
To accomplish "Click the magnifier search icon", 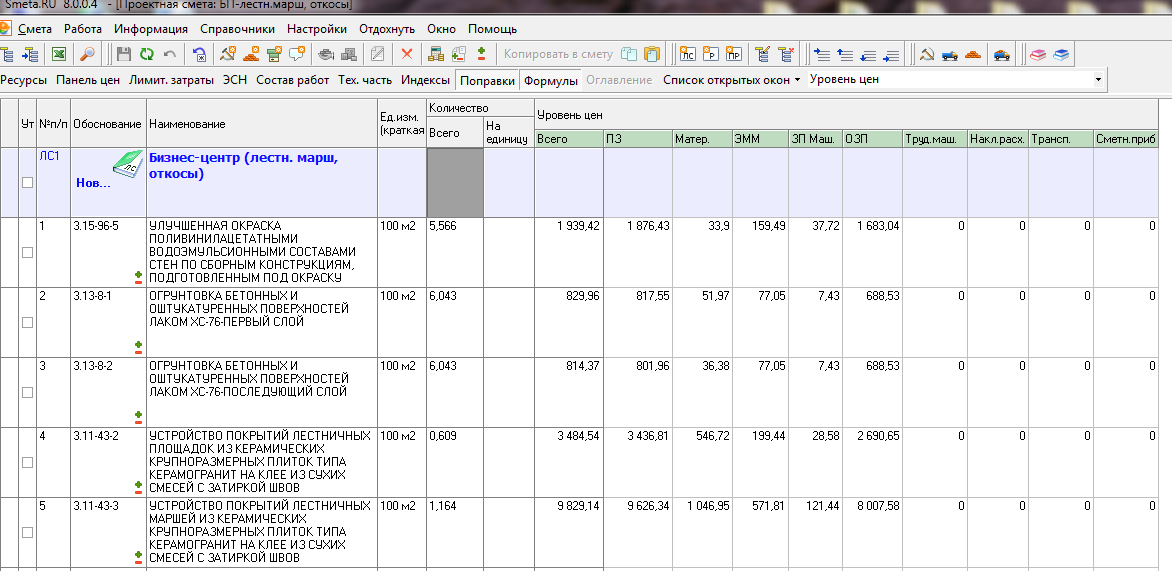I will [88, 54].
